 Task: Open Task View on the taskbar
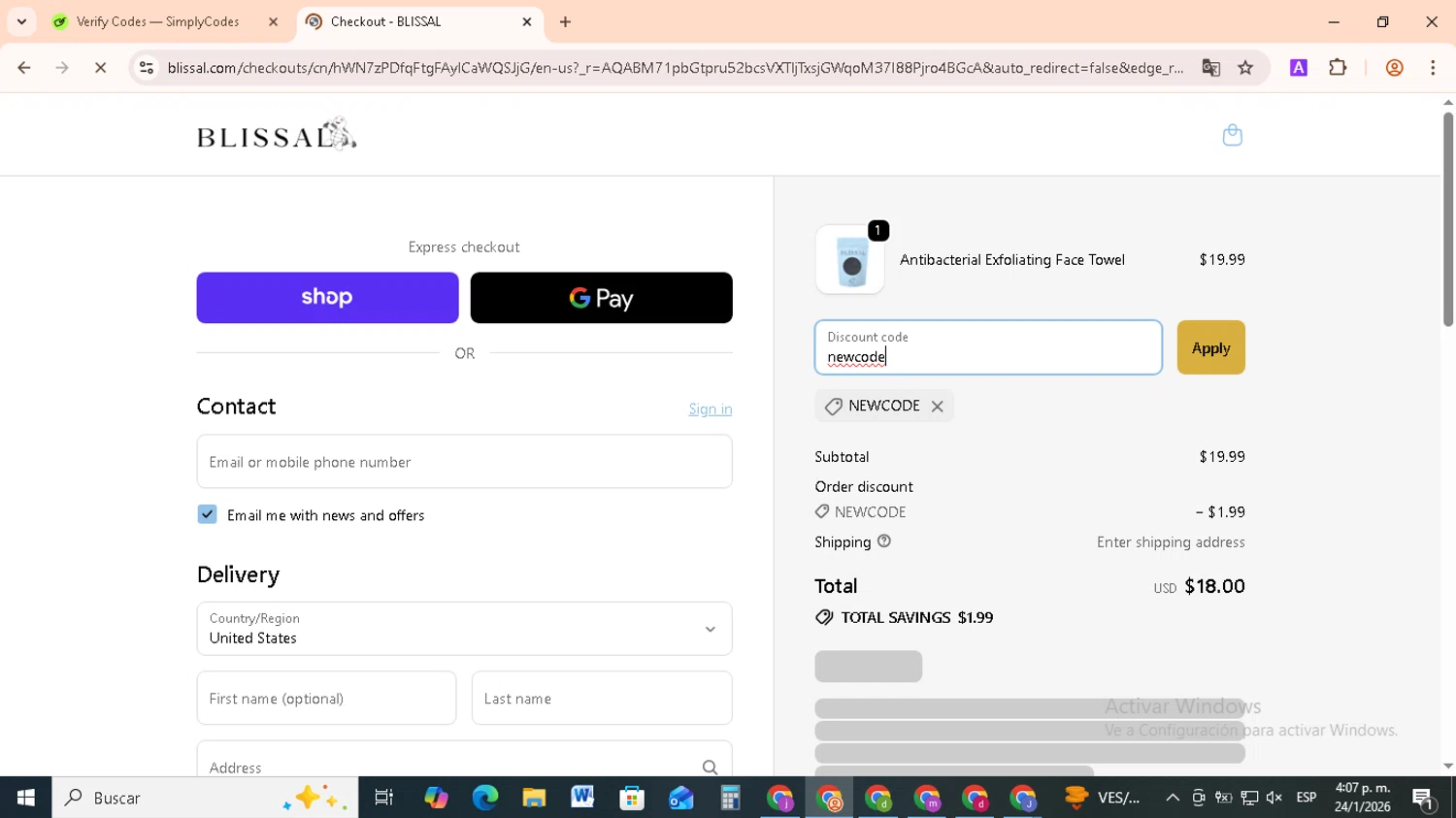pos(384,798)
